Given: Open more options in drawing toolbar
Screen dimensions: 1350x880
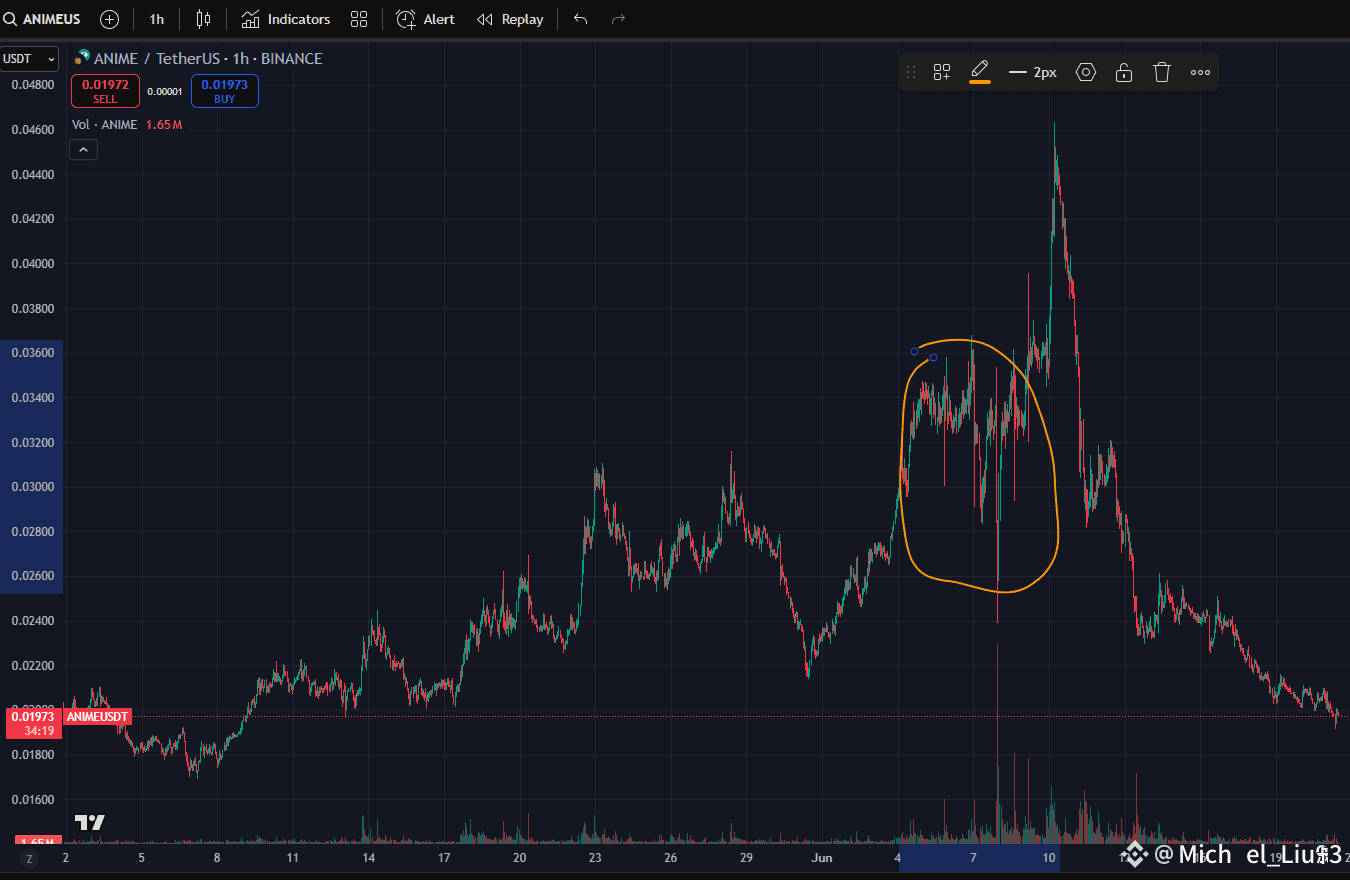Looking at the screenshot, I should click(x=1201, y=72).
